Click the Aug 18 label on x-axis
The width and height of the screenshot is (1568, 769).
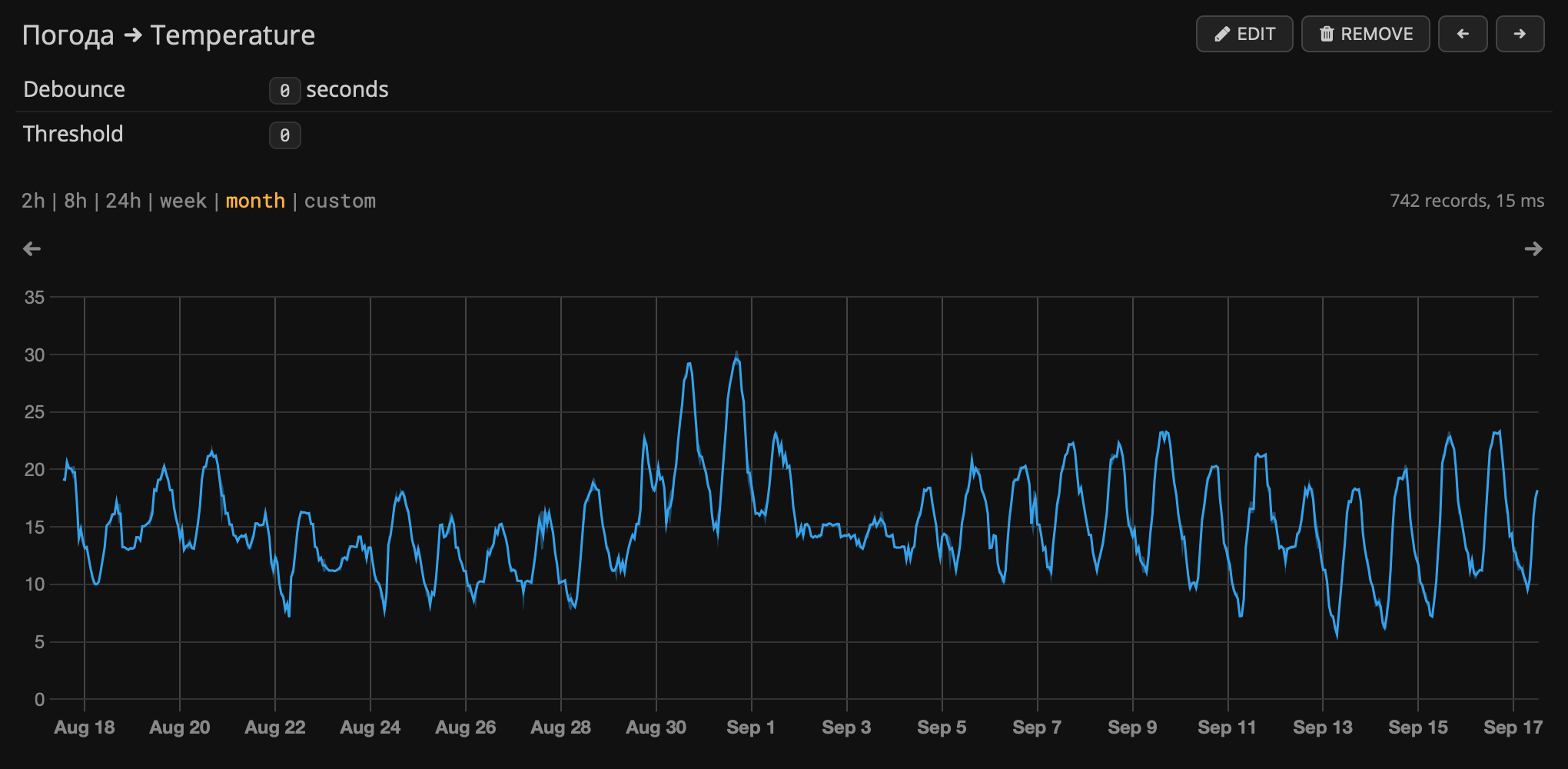tap(85, 727)
